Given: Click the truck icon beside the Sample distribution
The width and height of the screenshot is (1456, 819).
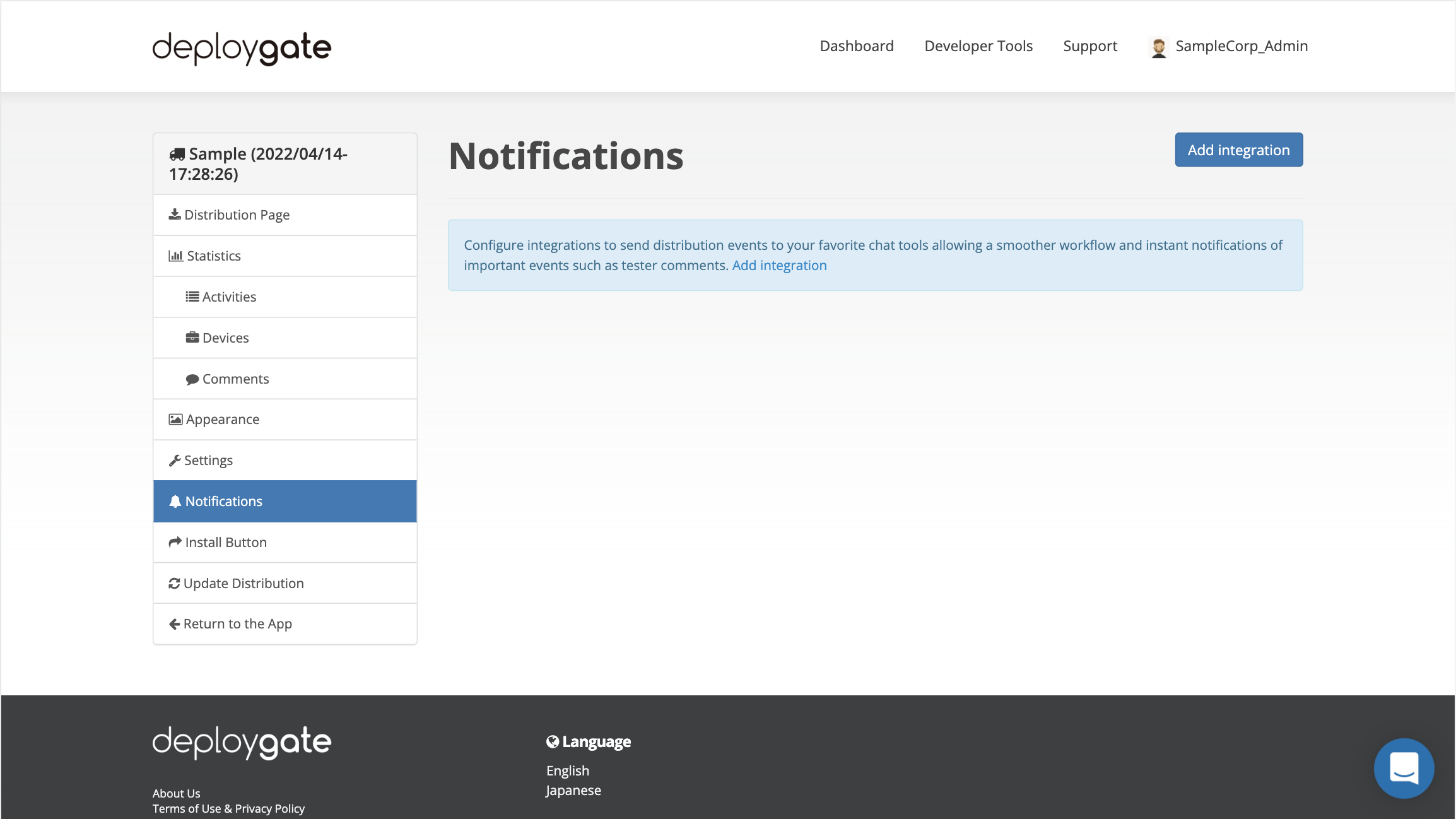Looking at the screenshot, I should 177,153.
